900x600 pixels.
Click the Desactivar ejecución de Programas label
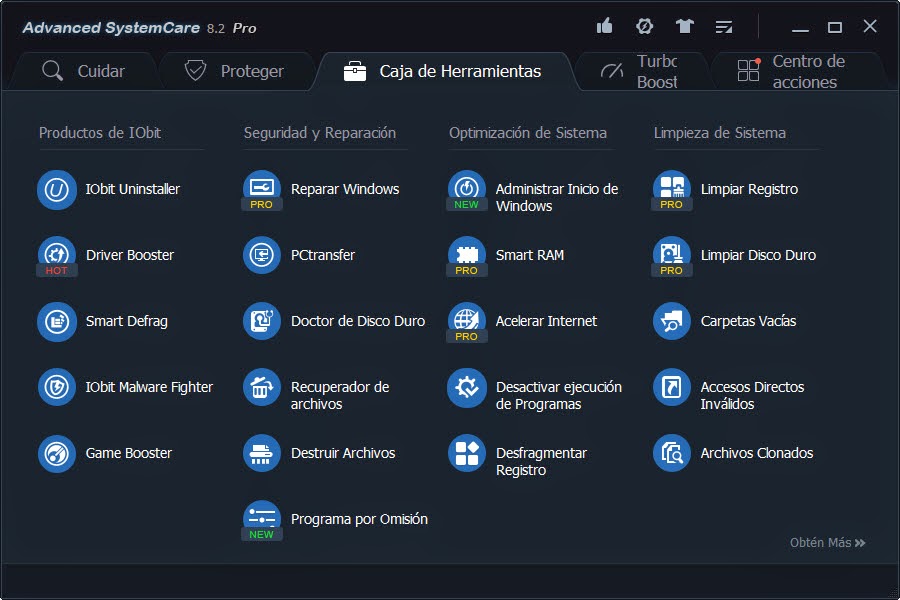558,396
